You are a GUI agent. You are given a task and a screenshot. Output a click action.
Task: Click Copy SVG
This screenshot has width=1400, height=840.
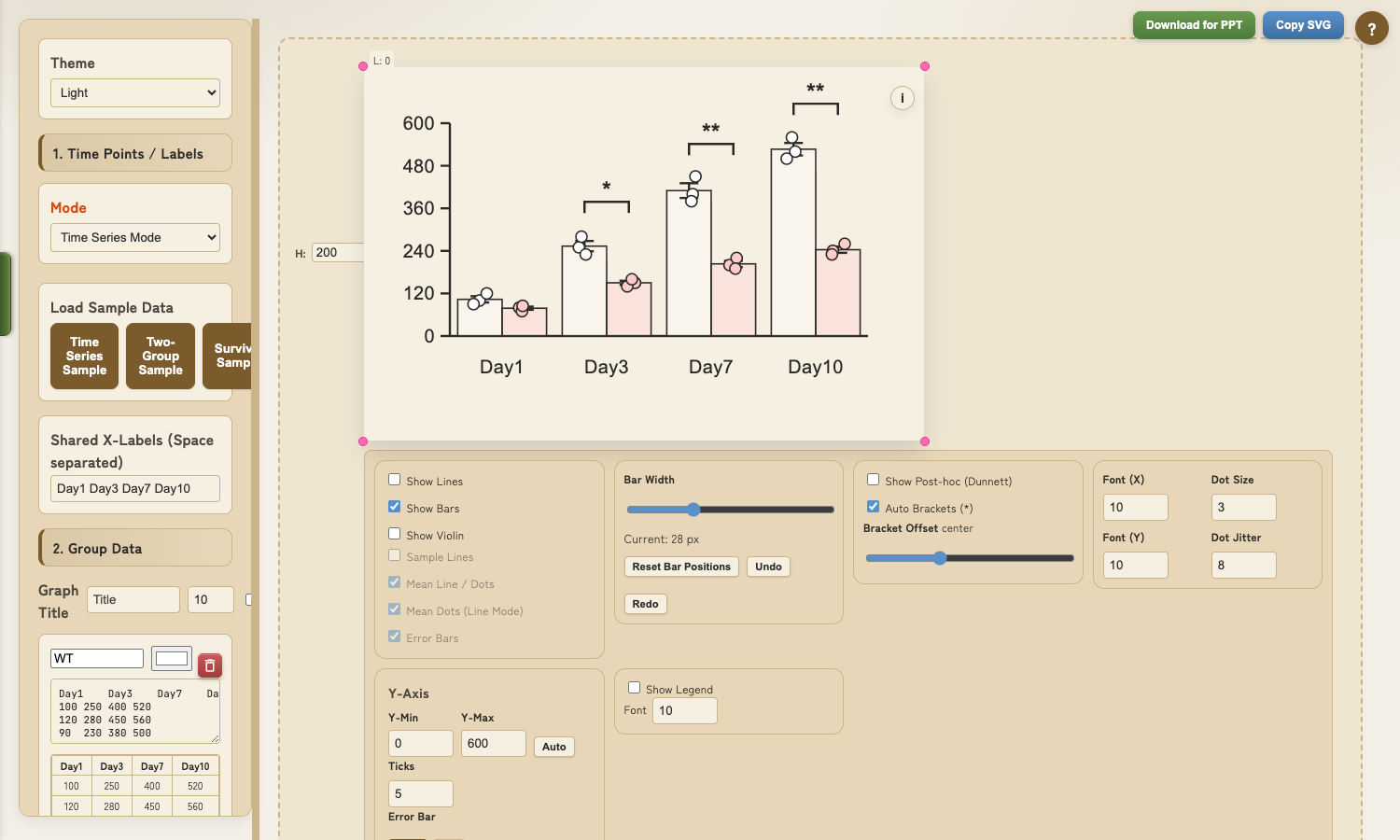[1303, 25]
